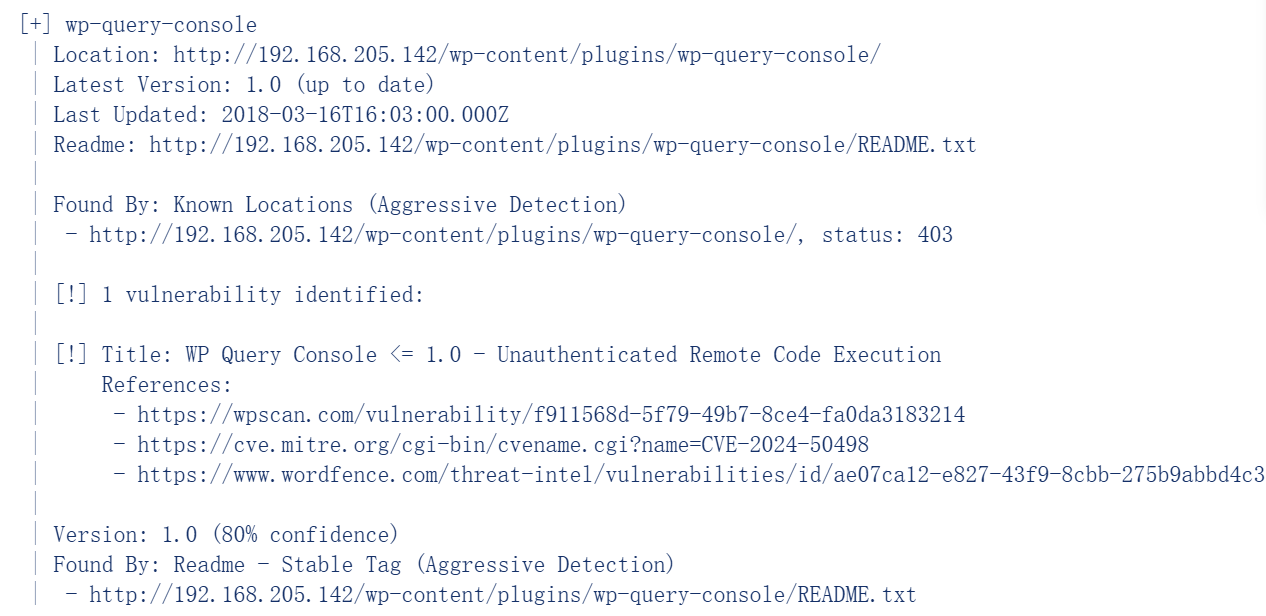Click the [+] marker before wp-query-console
Screen dimensions: 1266x616
(36, 25)
